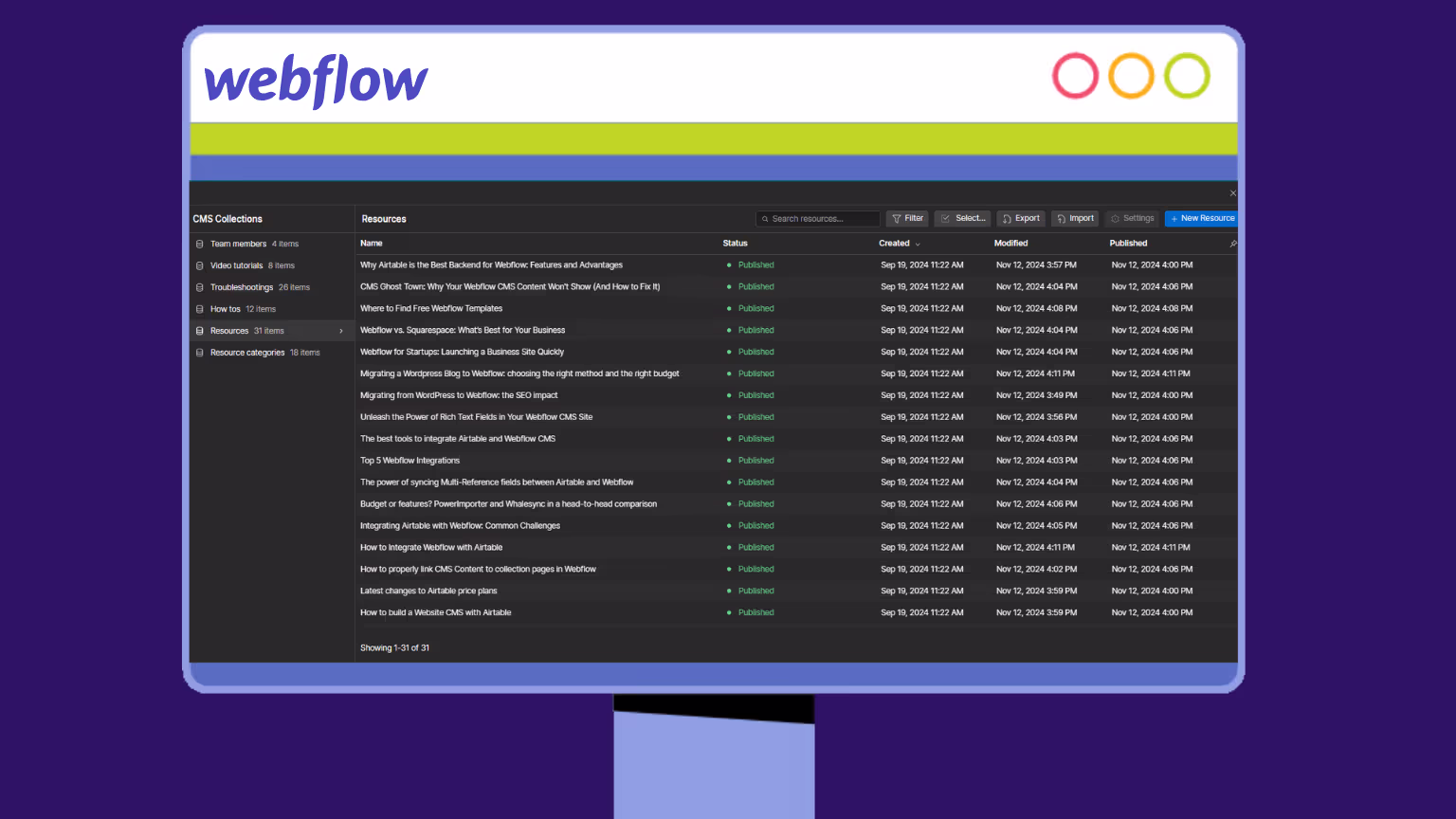This screenshot has width=1456, height=819.
Task: Click the Modified column header
Action: point(1010,244)
